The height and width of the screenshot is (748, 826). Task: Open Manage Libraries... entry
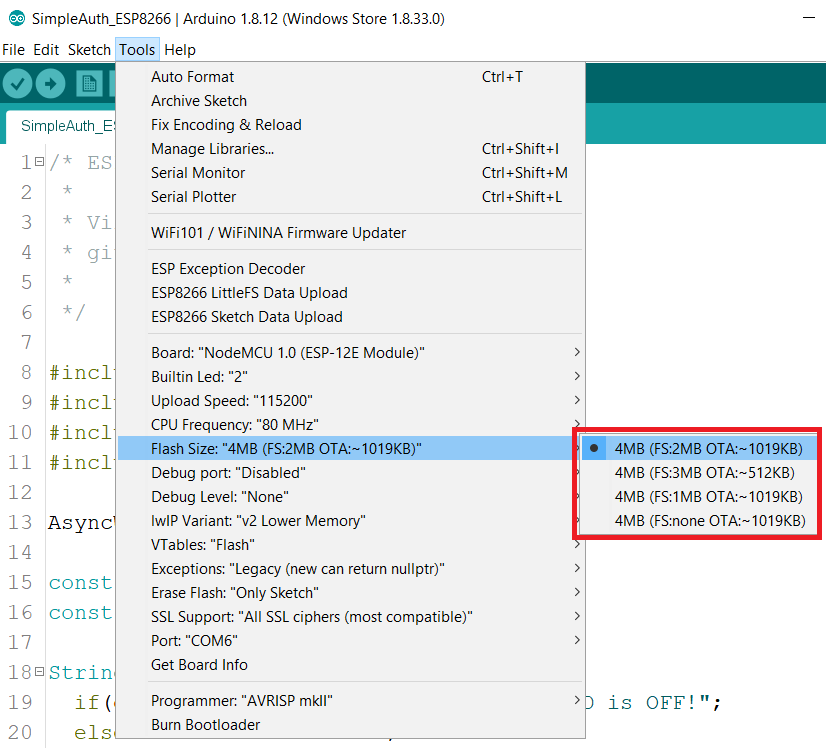(x=350, y=149)
